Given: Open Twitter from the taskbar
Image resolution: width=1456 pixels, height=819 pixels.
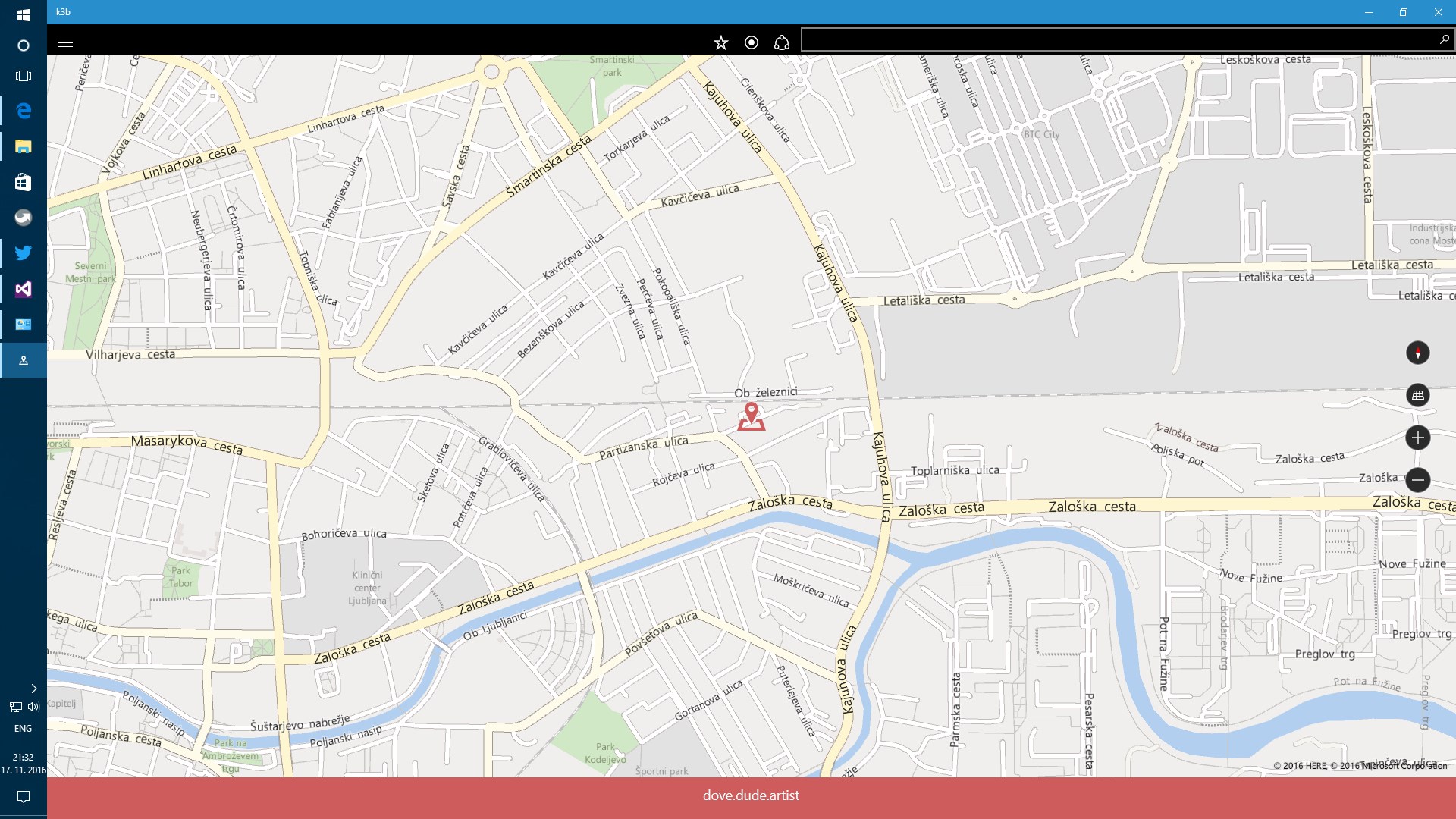Looking at the screenshot, I should (23, 253).
